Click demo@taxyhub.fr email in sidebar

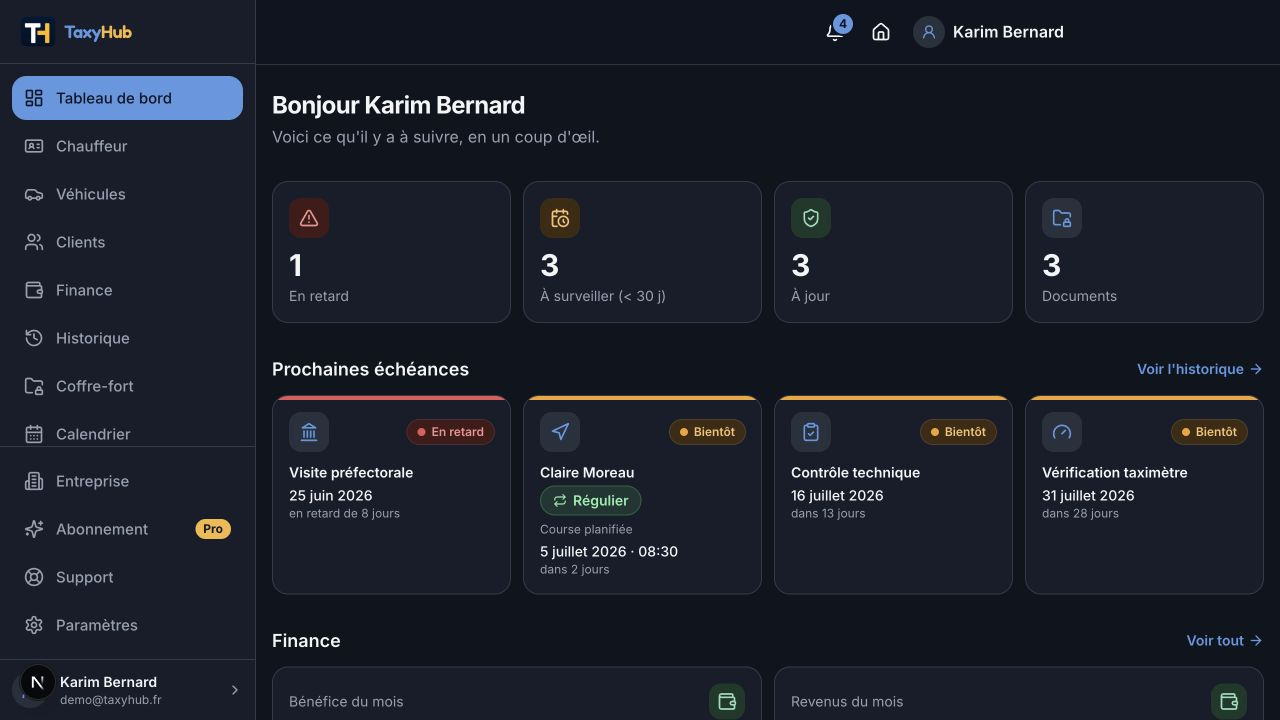point(110,700)
